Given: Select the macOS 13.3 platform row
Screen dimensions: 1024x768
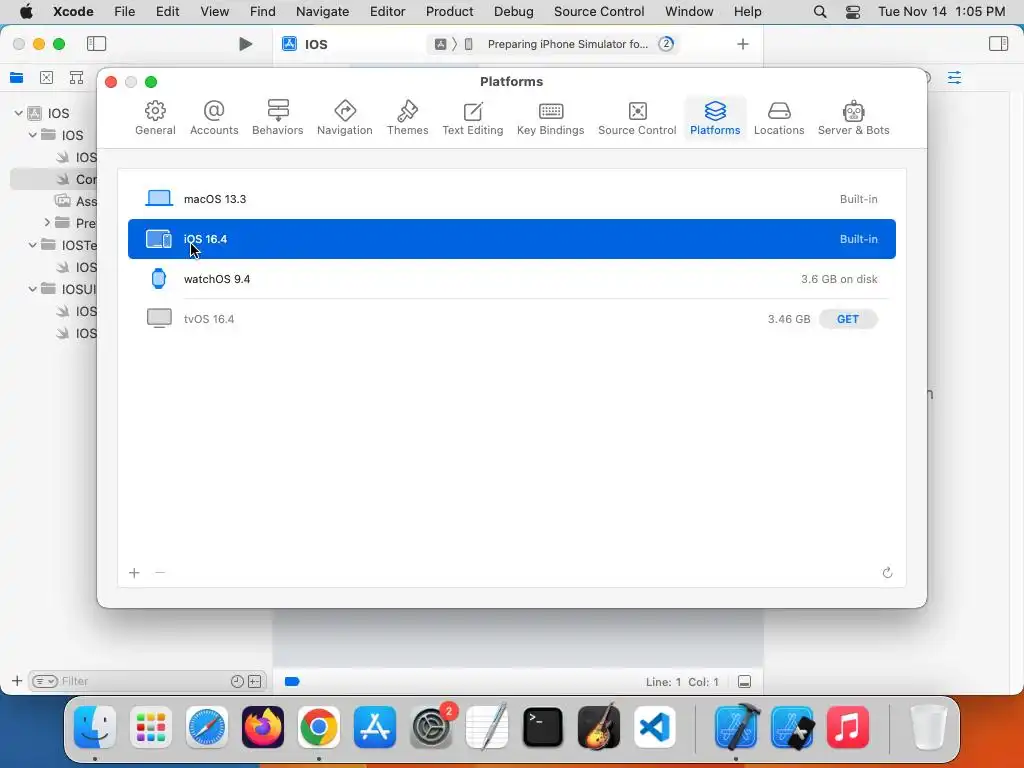Looking at the screenshot, I should [x=511, y=199].
